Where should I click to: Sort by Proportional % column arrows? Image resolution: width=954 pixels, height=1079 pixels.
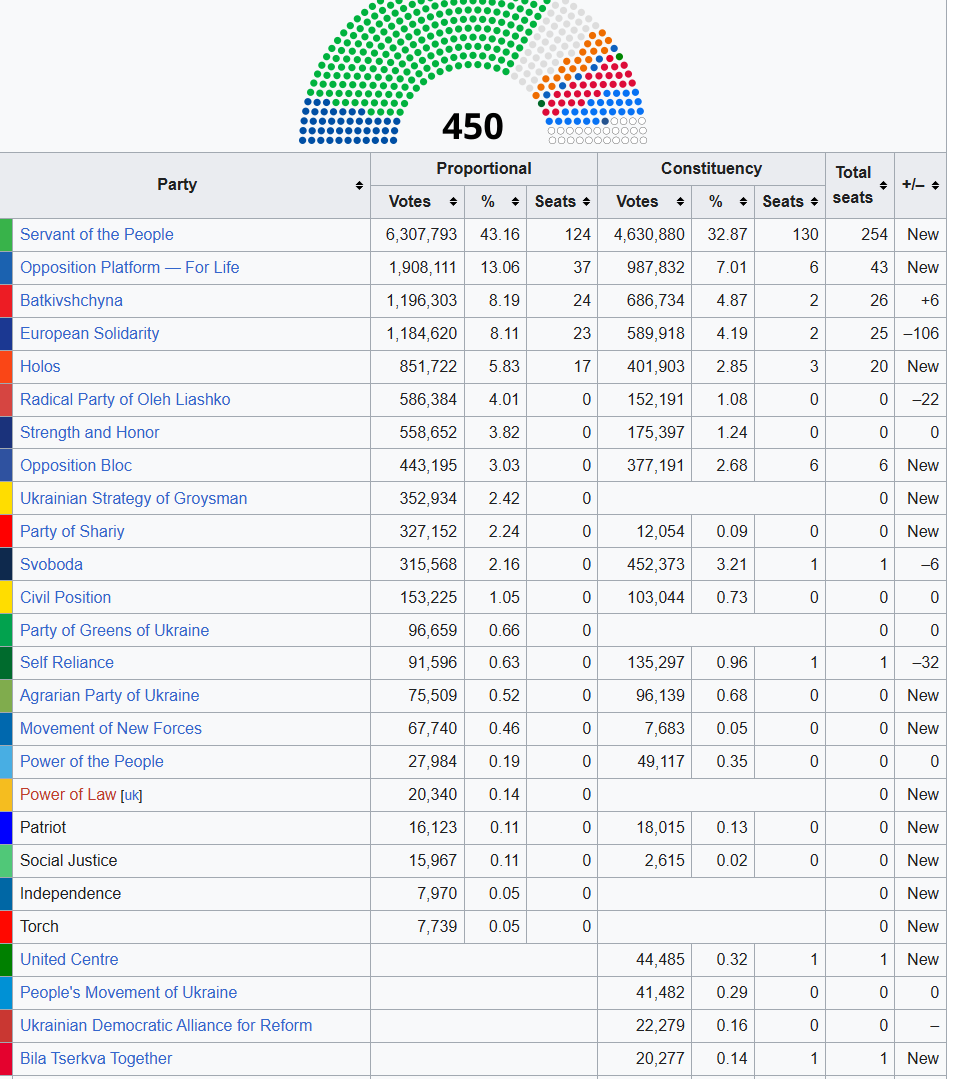pyautogui.click(x=515, y=202)
